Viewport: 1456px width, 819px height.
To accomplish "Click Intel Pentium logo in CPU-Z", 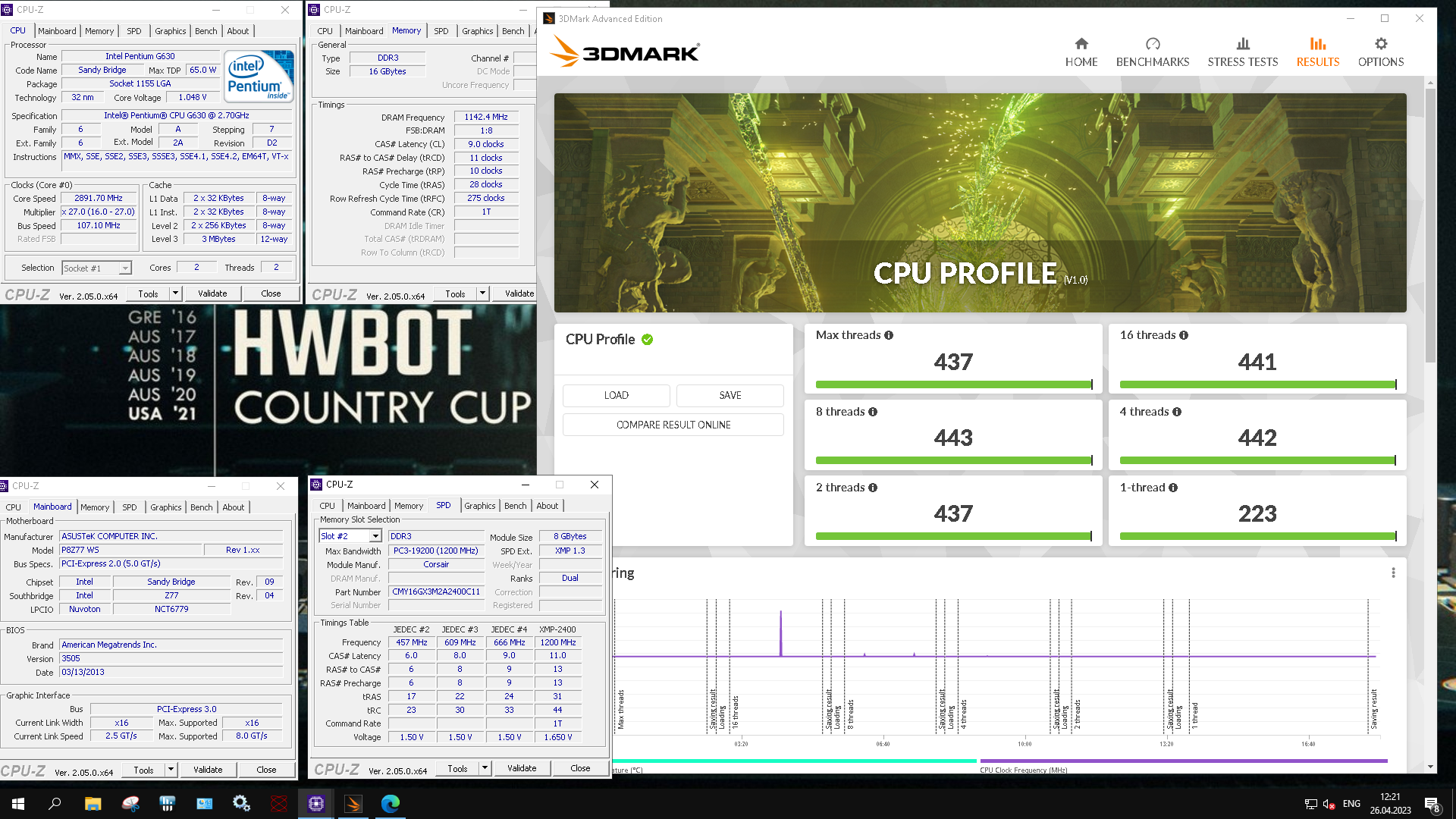I will point(260,75).
